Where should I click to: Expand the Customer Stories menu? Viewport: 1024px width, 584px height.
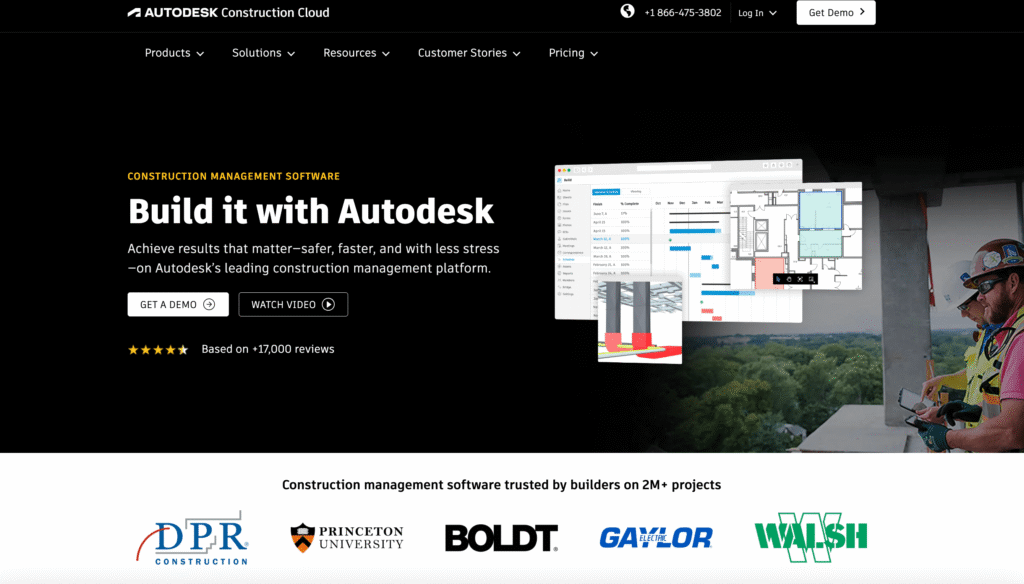coord(469,53)
